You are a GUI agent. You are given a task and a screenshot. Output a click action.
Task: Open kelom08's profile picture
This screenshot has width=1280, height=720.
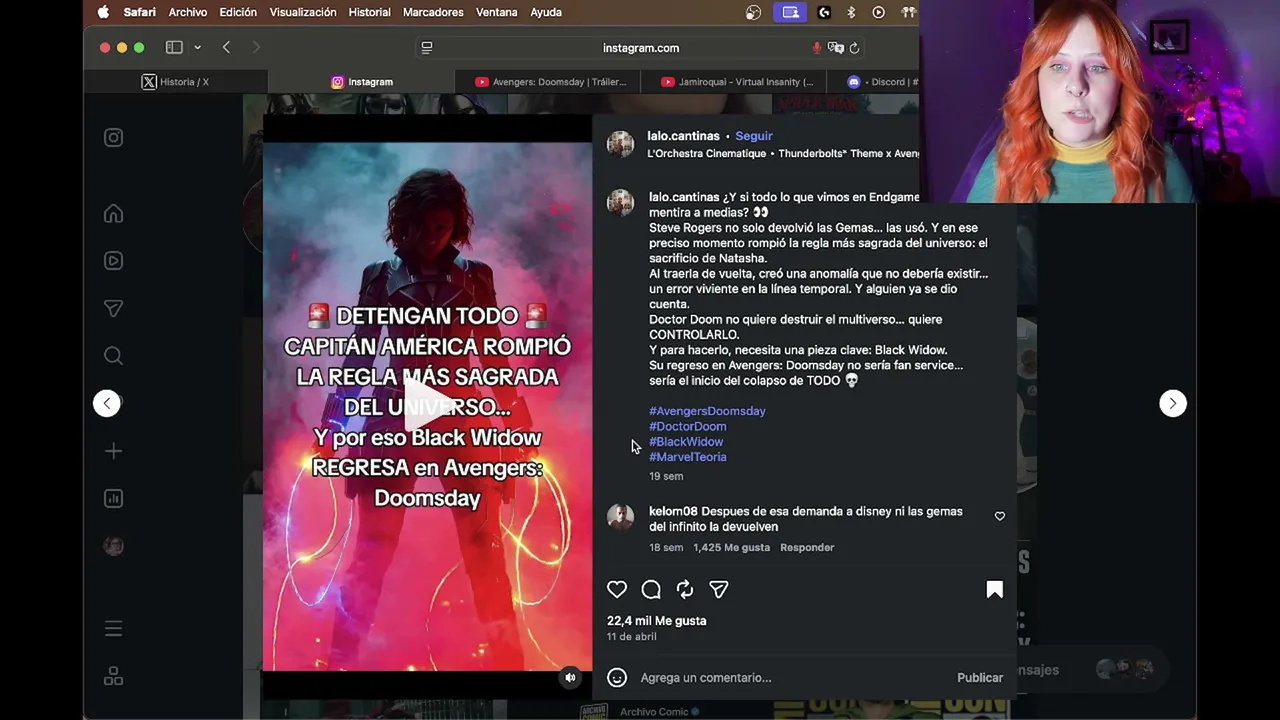click(x=620, y=516)
